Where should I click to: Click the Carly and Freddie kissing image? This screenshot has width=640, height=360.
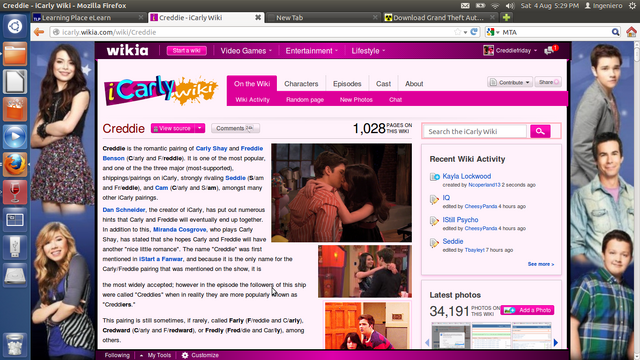(341, 193)
